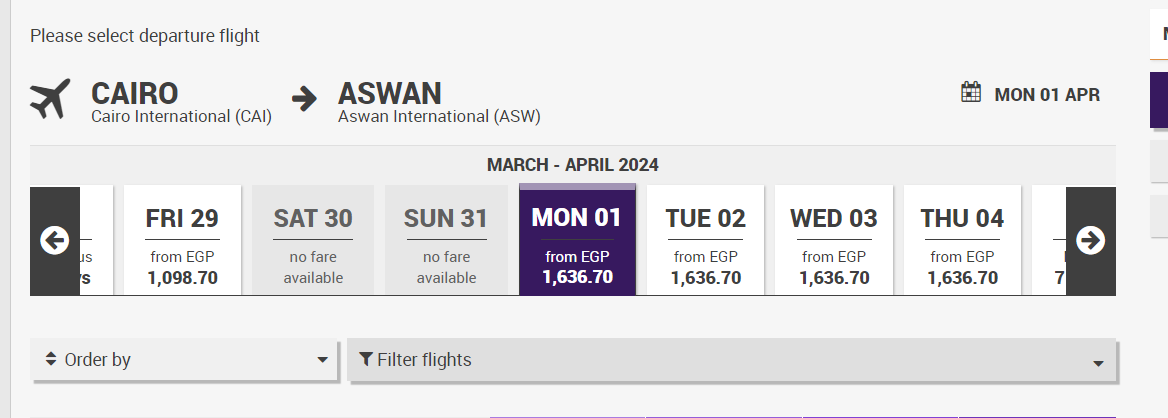The width and height of the screenshot is (1168, 418).
Task: Click the arrow icon between Cairo and Aswan
Action: 304,98
